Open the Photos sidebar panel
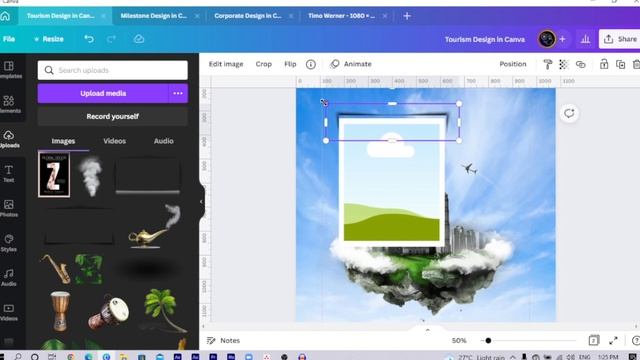The width and height of the screenshot is (640, 360). [x=9, y=208]
